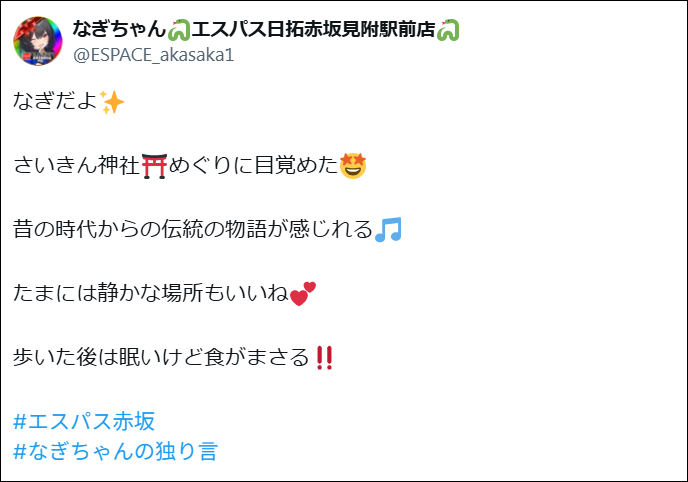Click the snake emoji after 駅前店

[448, 30]
